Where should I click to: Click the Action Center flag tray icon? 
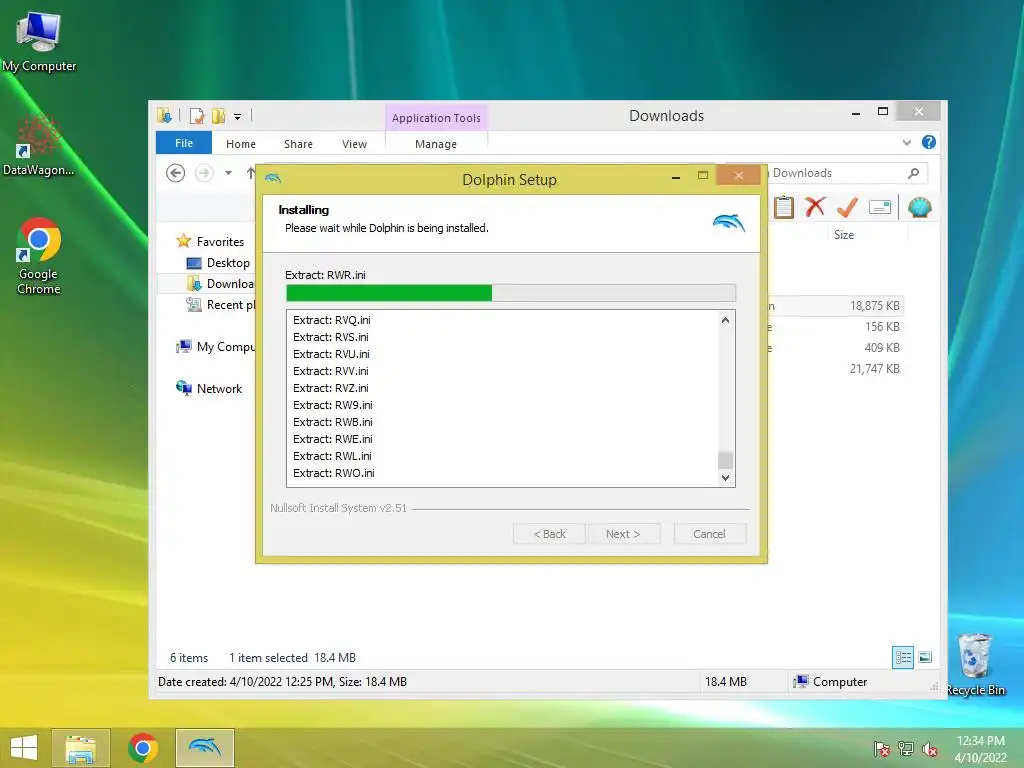(881, 748)
